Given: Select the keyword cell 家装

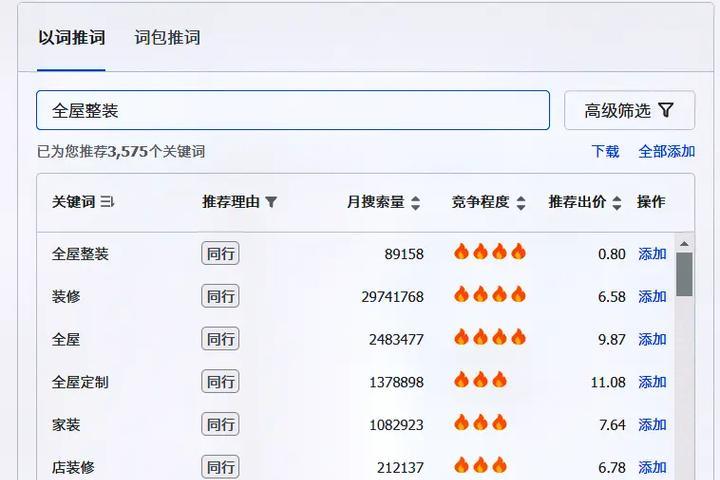Looking at the screenshot, I should (x=66, y=424).
